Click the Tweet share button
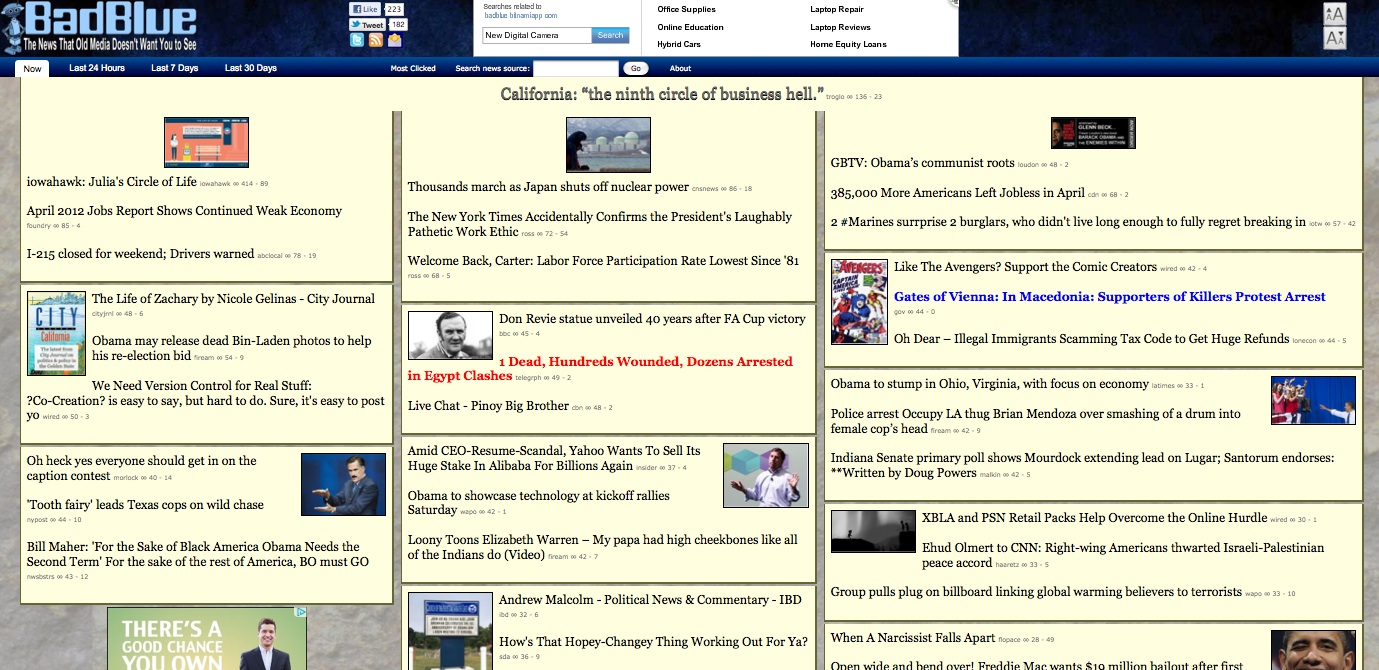1379x670 pixels. (367, 24)
